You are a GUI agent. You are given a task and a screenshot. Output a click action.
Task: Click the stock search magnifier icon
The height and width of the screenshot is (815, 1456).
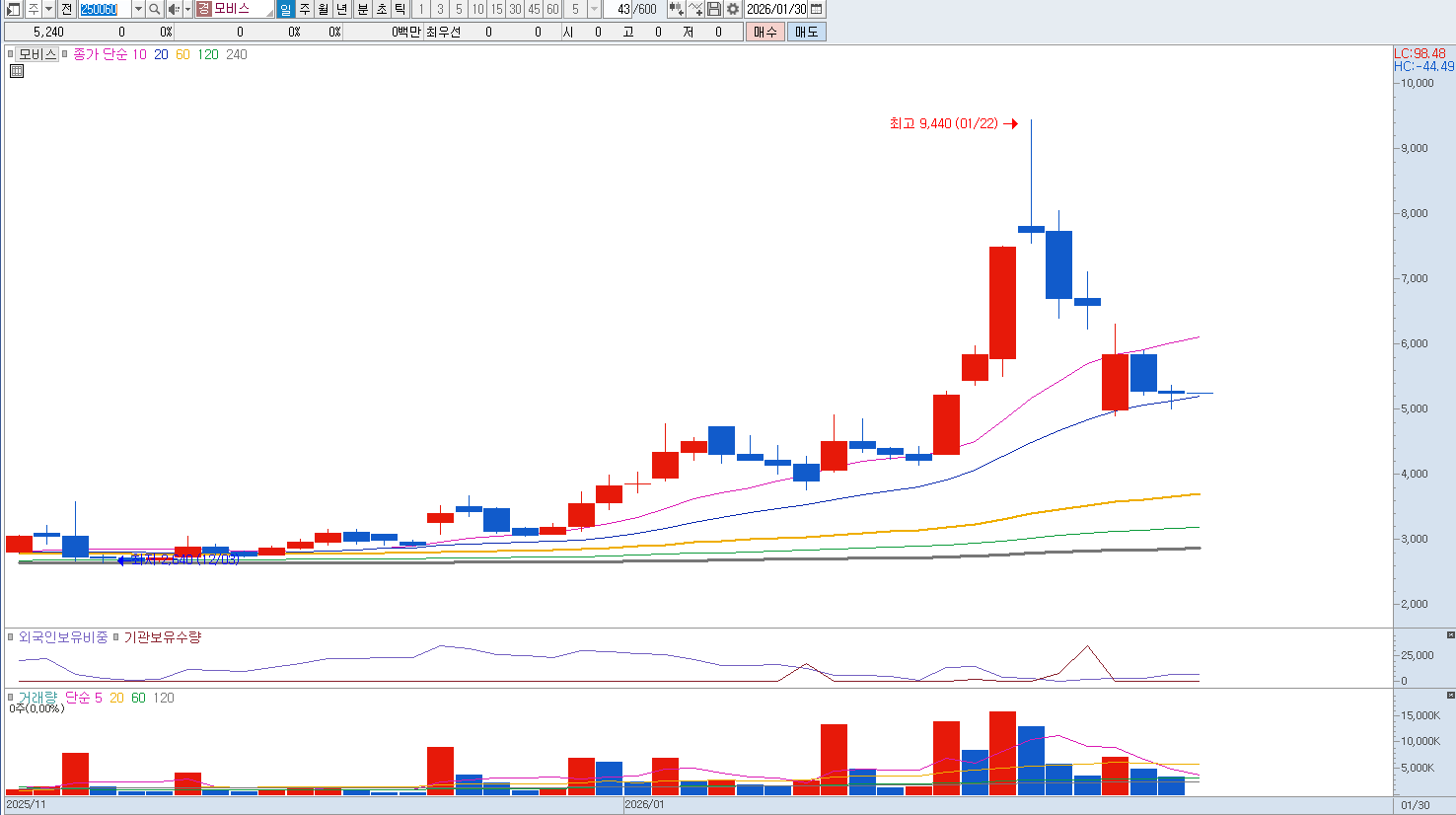point(155,9)
